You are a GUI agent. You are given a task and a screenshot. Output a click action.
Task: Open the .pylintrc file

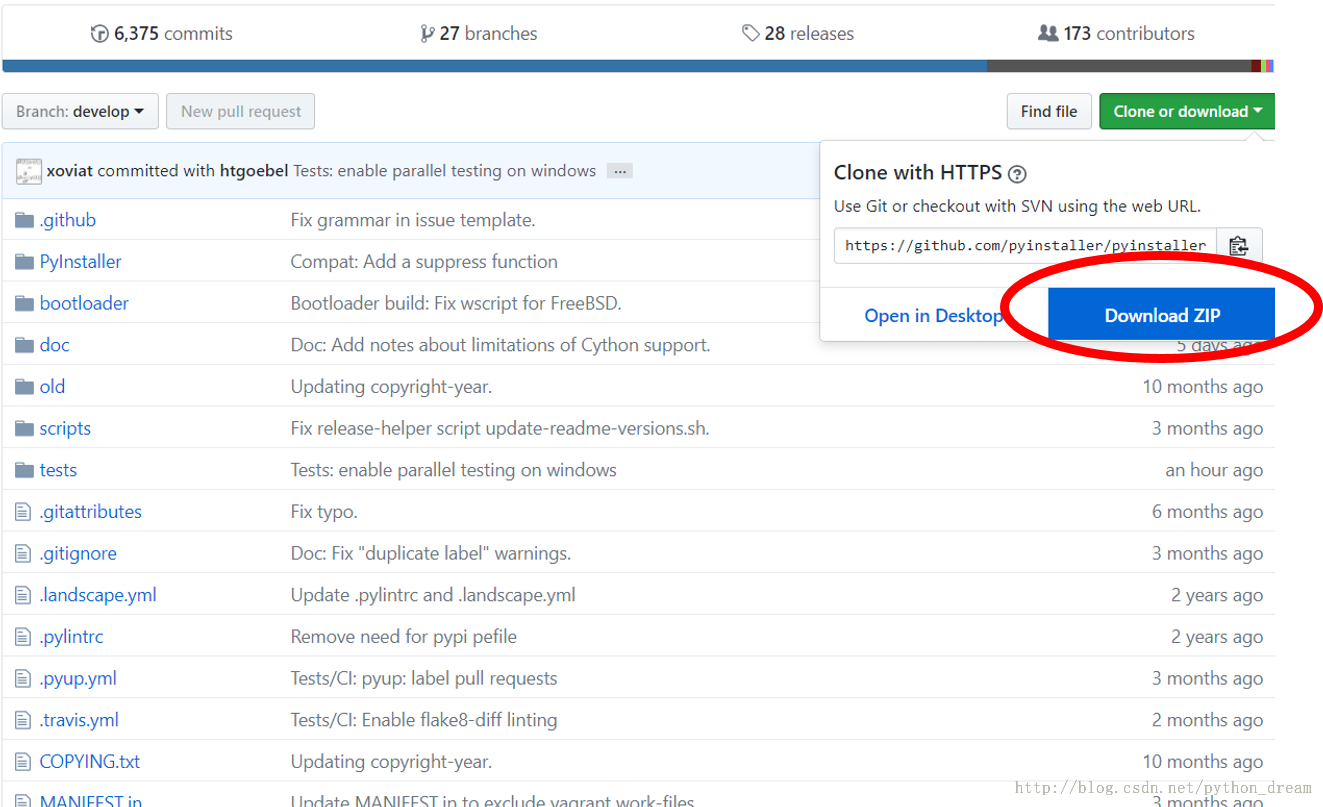(x=71, y=637)
